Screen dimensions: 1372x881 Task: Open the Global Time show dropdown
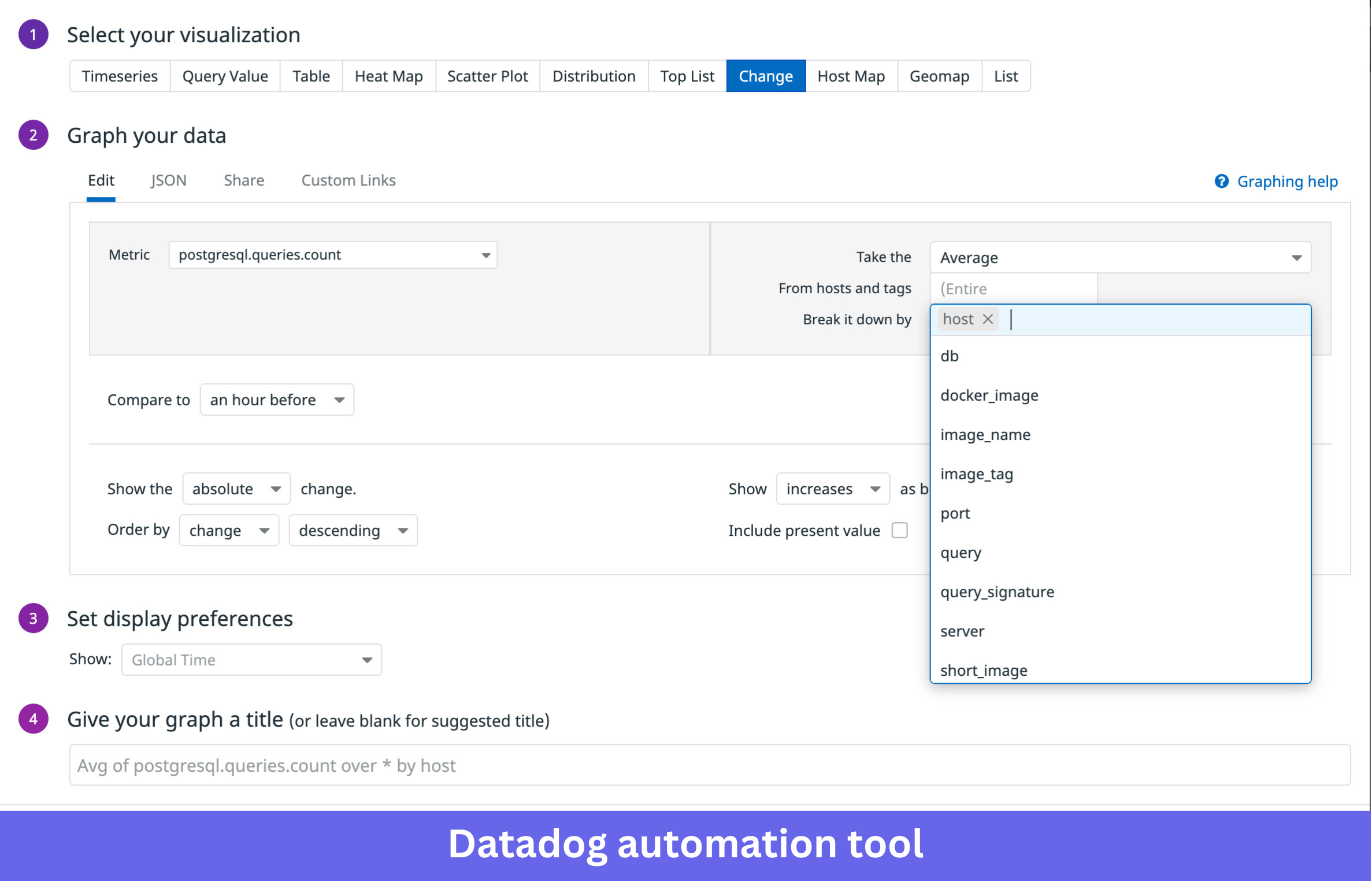coord(251,660)
